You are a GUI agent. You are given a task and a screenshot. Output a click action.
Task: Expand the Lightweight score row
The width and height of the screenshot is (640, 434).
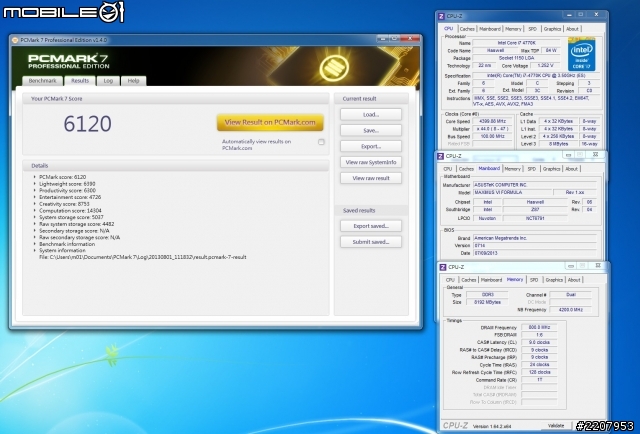point(35,184)
